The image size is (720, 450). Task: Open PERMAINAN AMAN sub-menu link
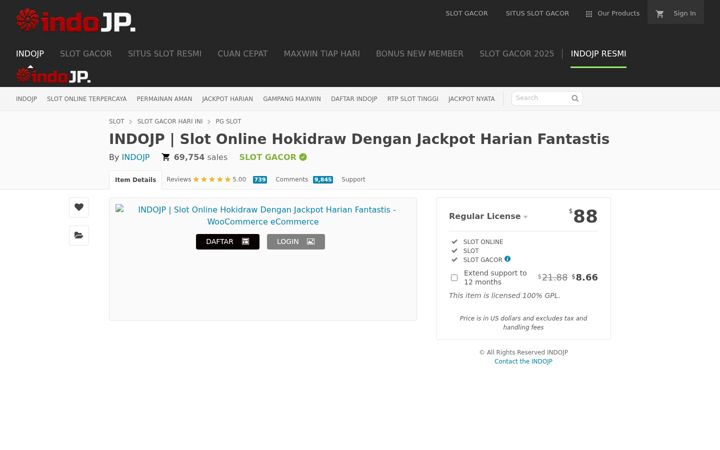164,99
